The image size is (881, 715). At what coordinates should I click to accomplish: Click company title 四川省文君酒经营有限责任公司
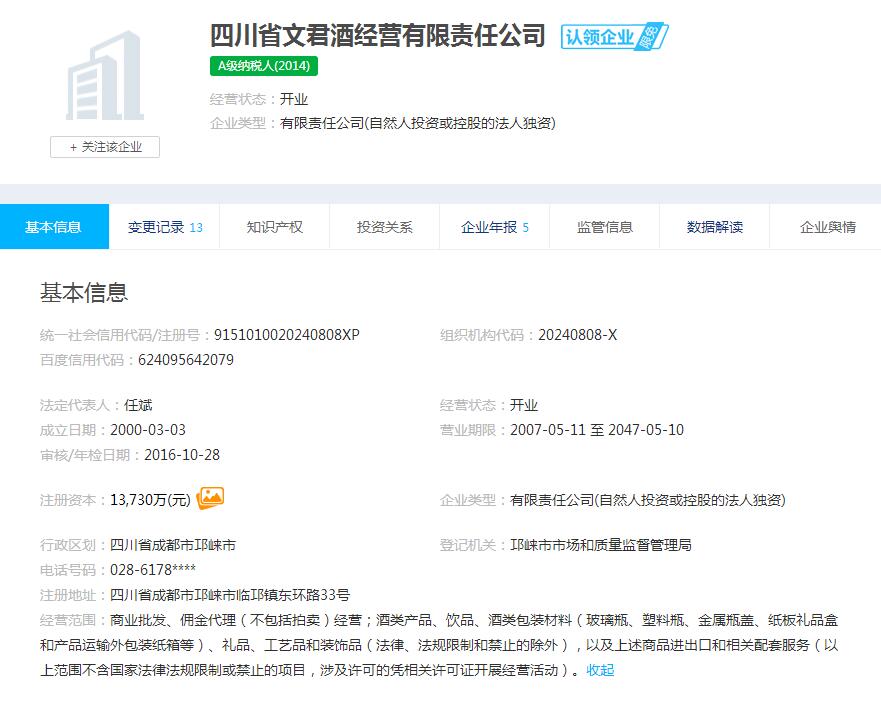click(x=378, y=35)
